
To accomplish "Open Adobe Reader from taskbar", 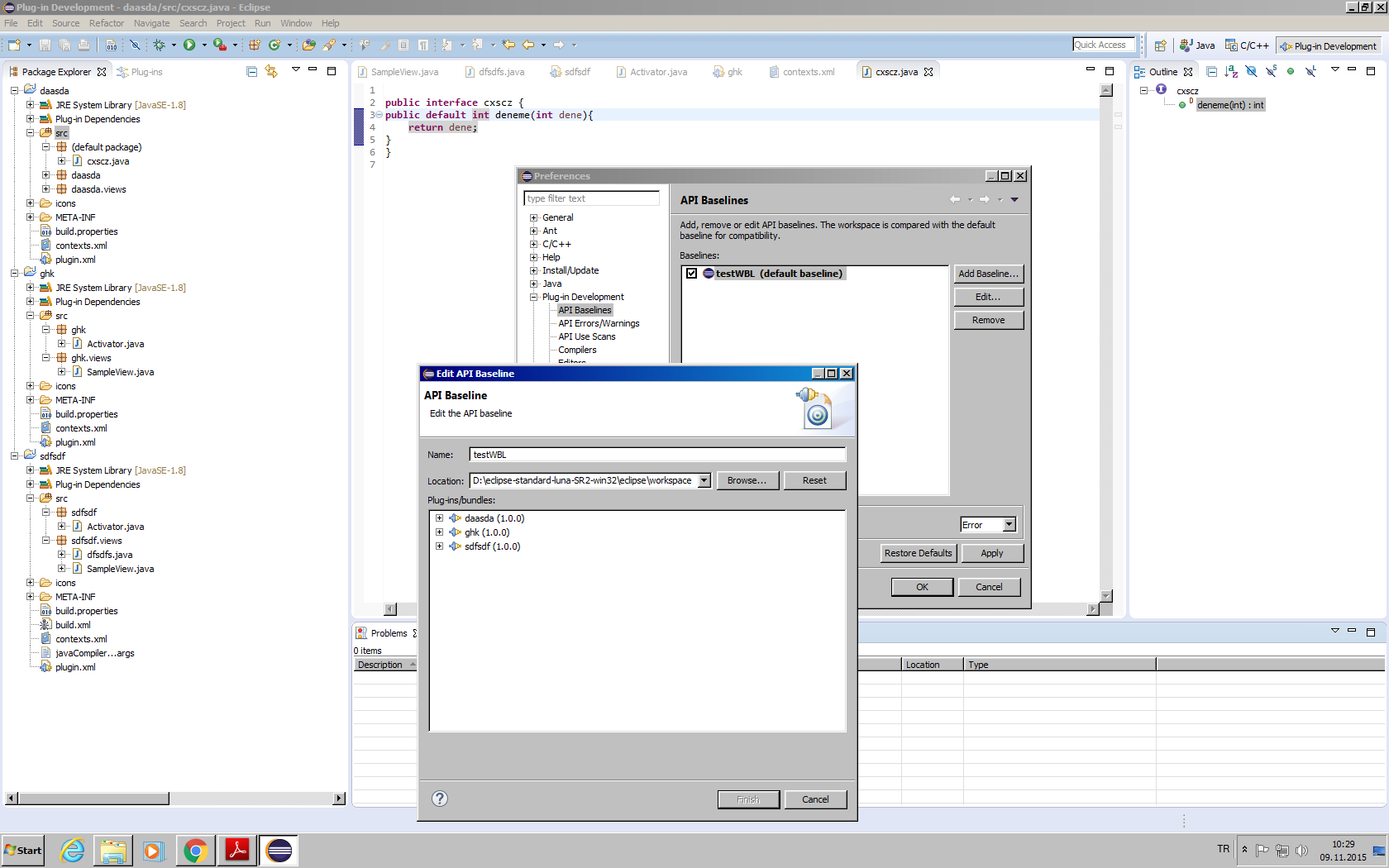I will tap(237, 850).
